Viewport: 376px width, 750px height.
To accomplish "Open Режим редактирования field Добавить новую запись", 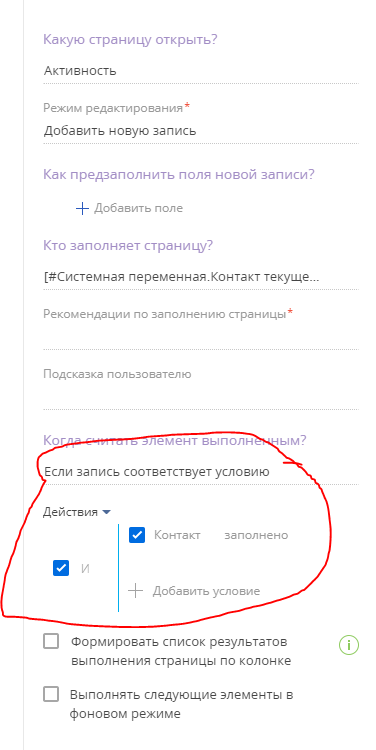I will pyautogui.click(x=201, y=131).
